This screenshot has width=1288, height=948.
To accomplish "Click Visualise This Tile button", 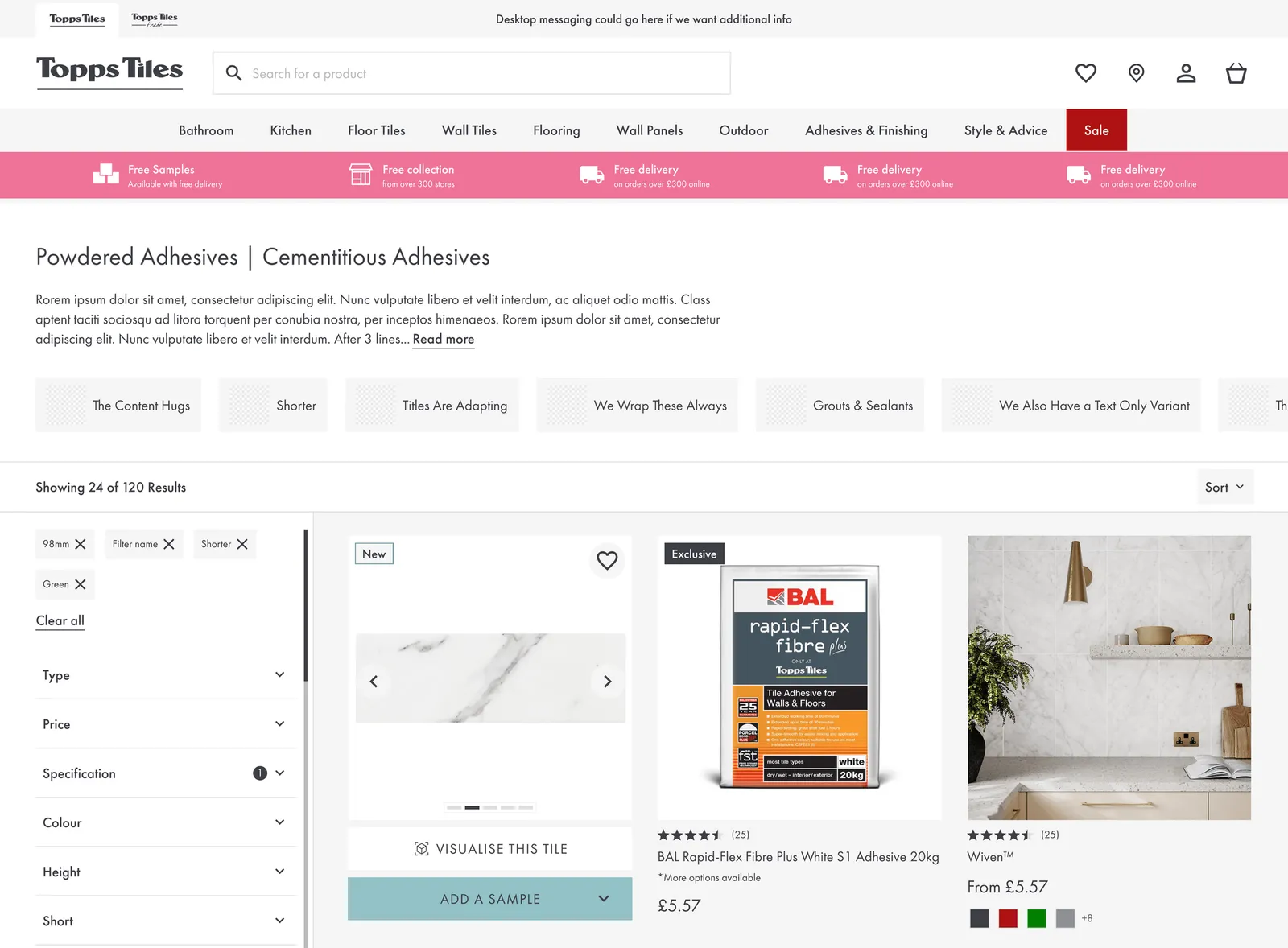I will (x=490, y=849).
